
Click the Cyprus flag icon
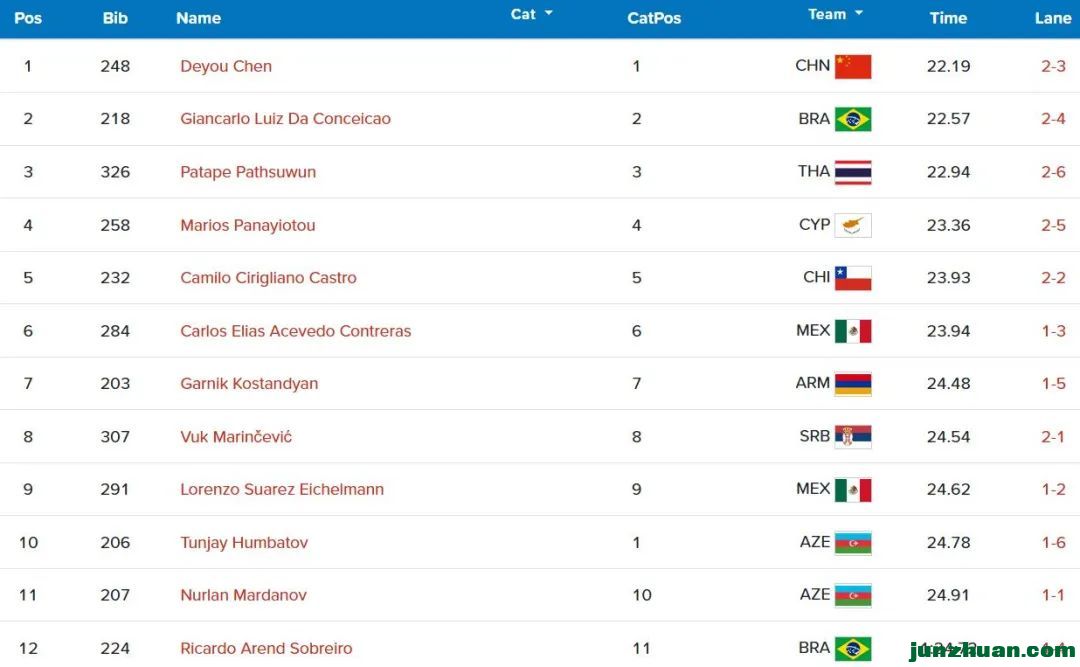853,225
